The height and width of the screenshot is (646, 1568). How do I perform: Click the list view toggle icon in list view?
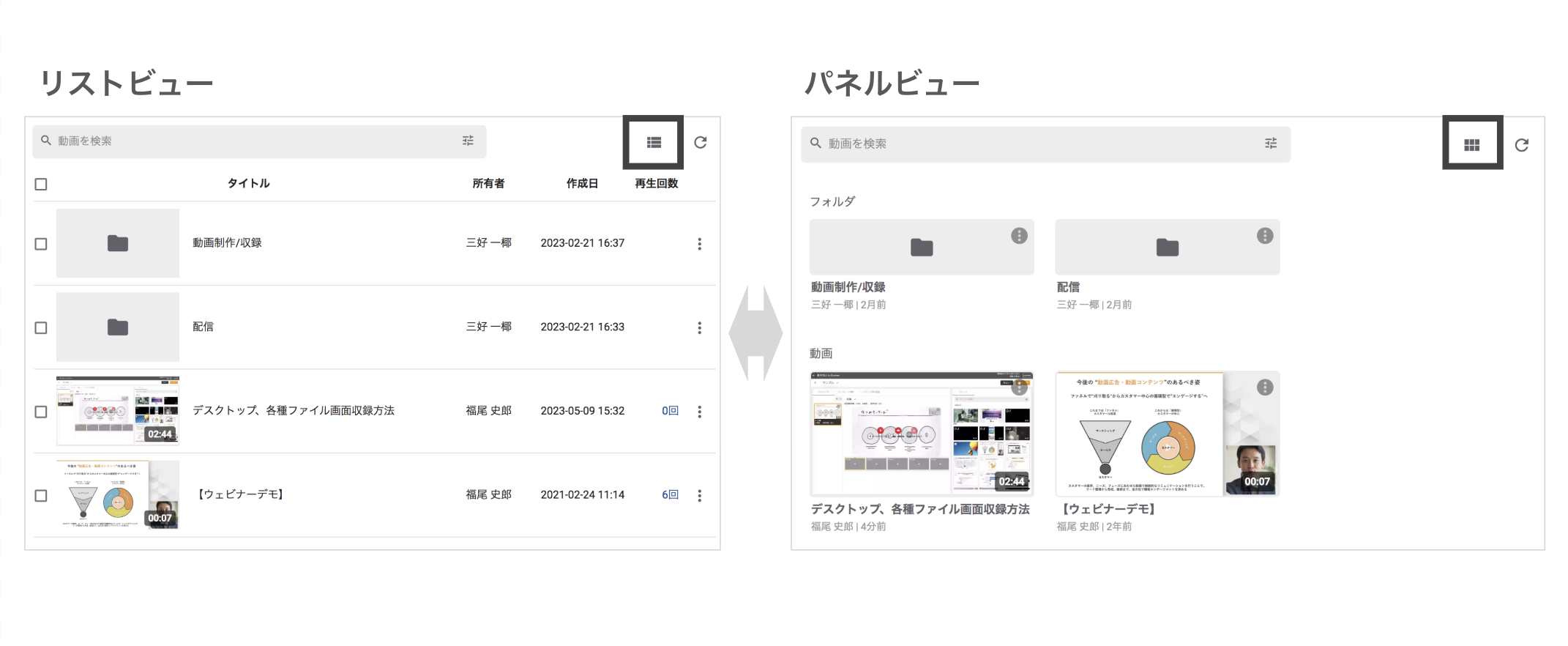[654, 142]
